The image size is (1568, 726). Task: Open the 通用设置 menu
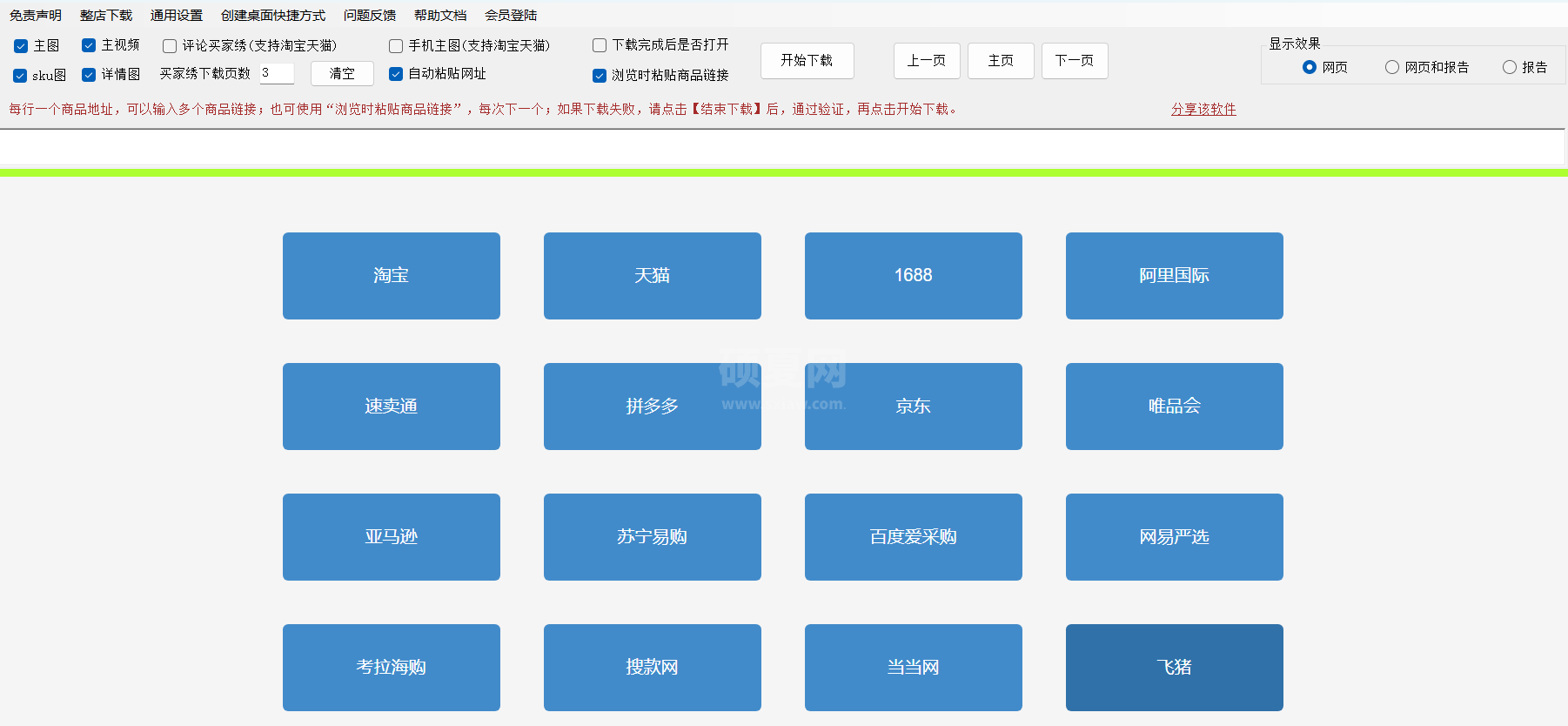pos(177,15)
